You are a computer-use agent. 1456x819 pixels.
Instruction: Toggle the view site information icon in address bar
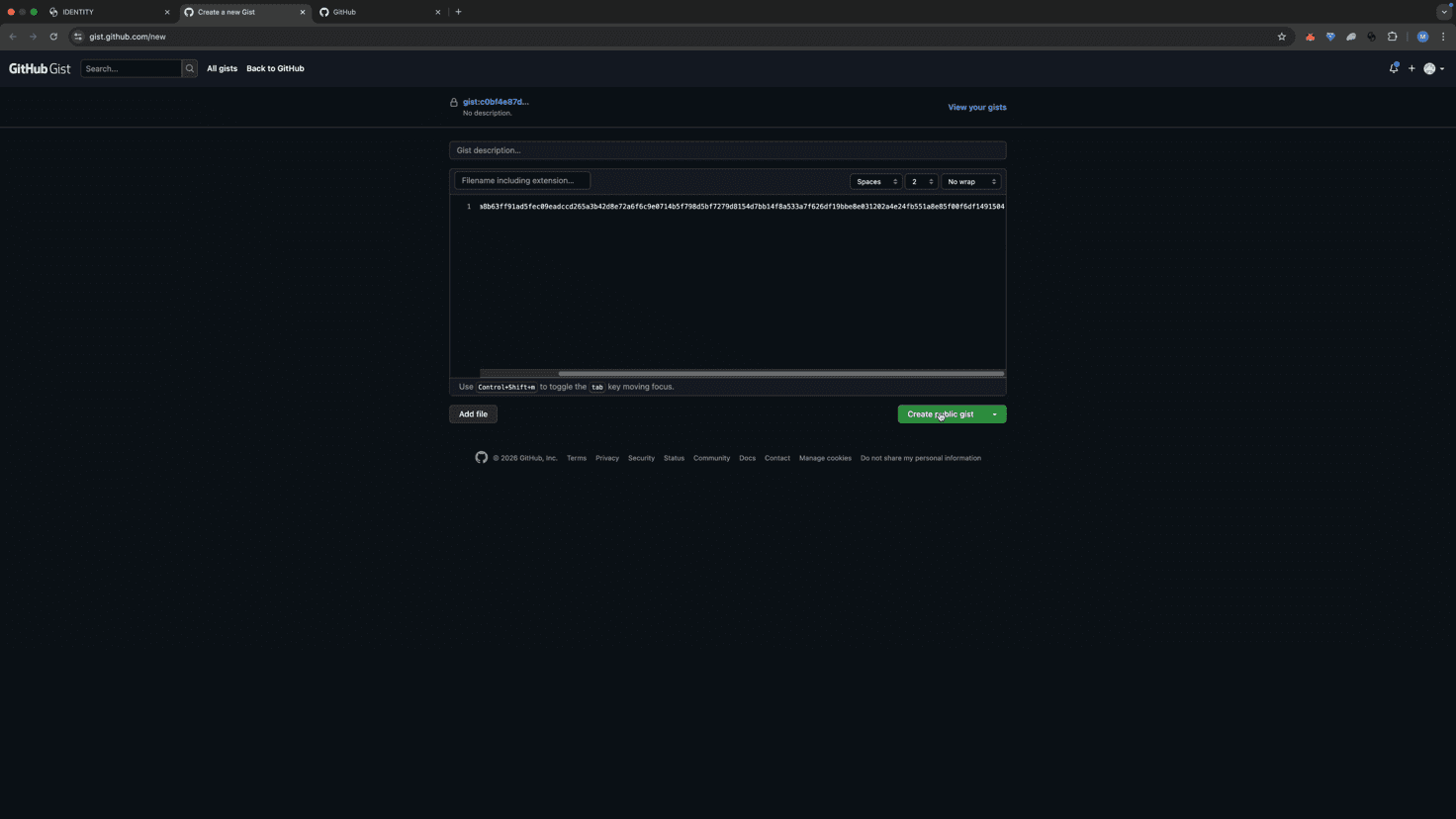[77, 36]
